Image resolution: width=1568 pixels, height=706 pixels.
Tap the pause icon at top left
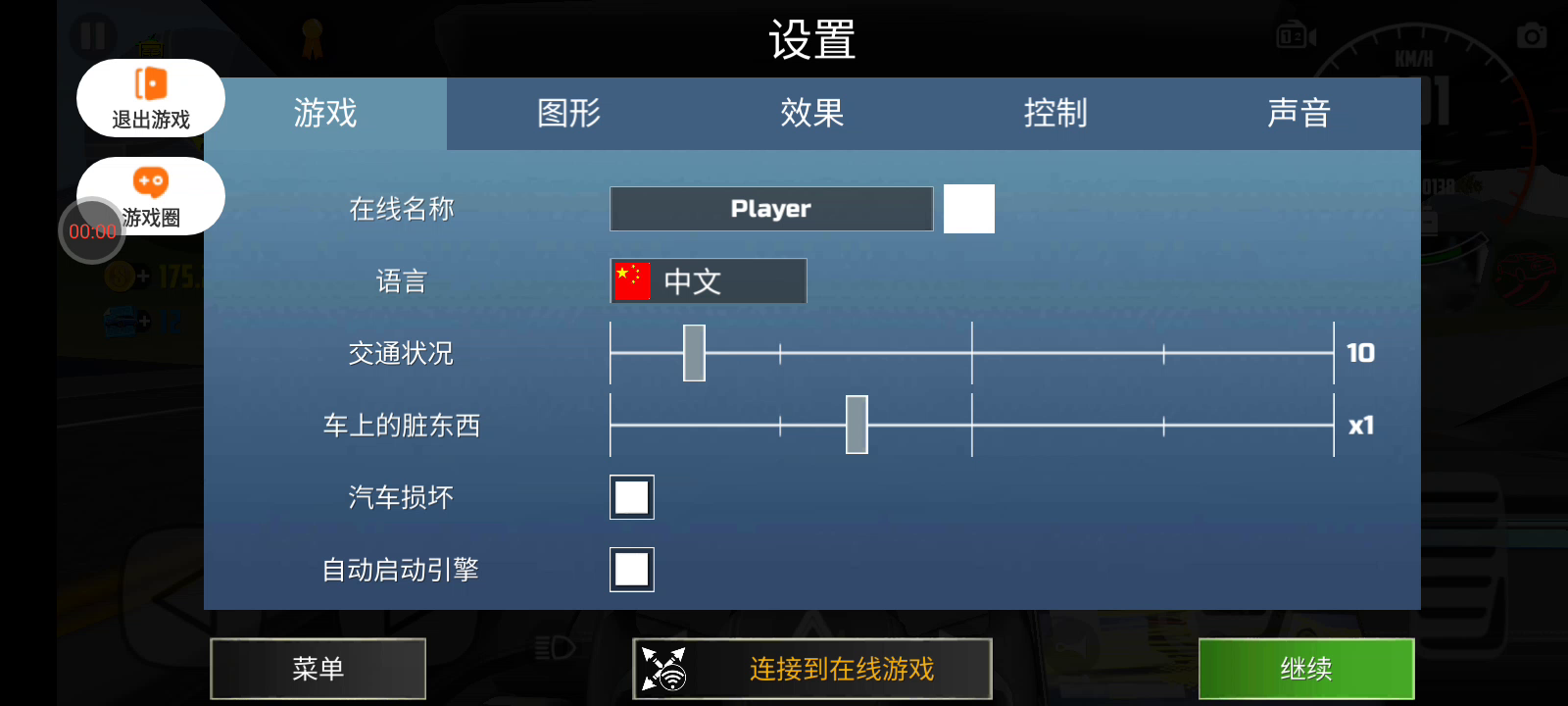[93, 35]
